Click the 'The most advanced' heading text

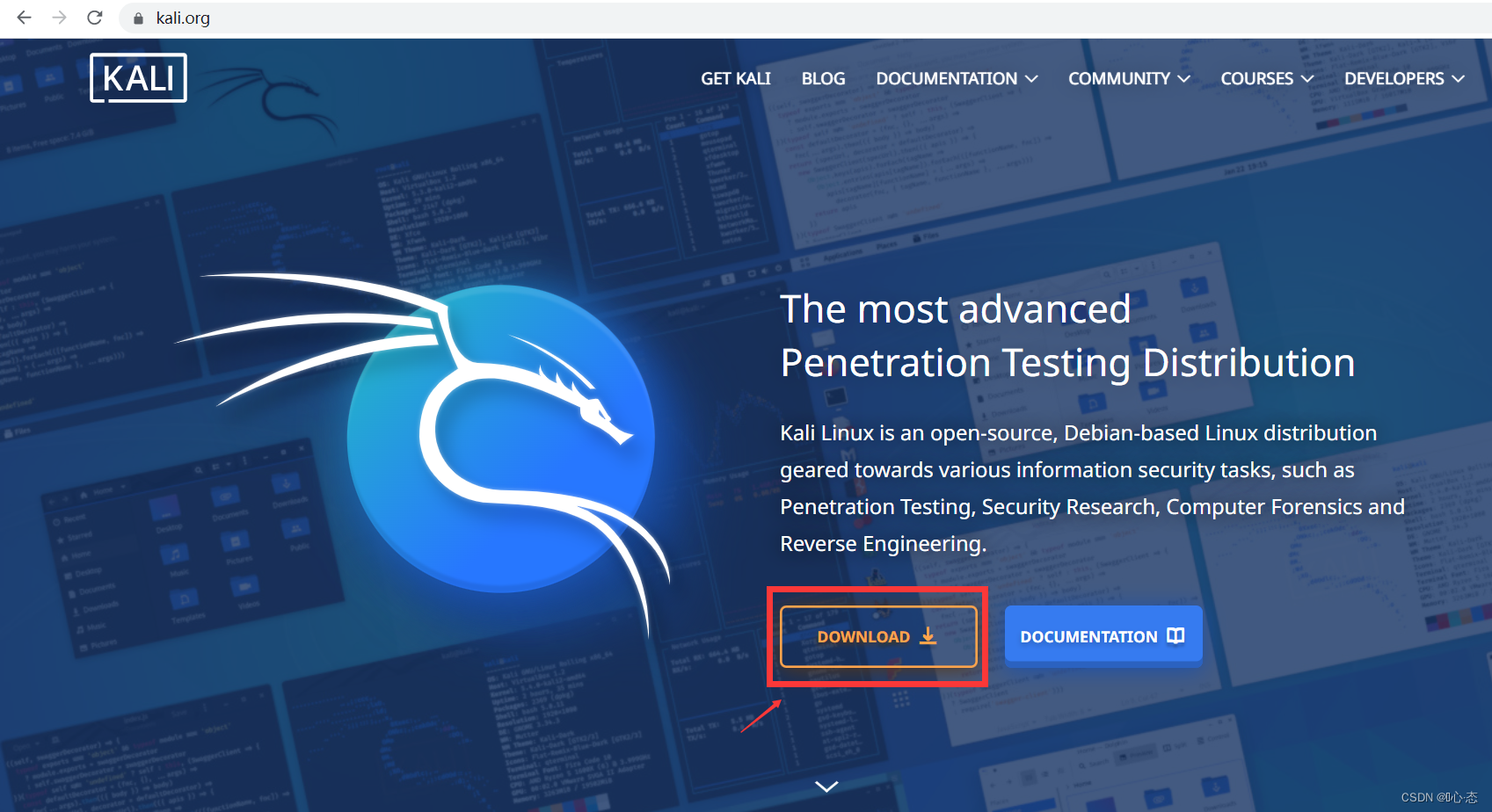[956, 309]
